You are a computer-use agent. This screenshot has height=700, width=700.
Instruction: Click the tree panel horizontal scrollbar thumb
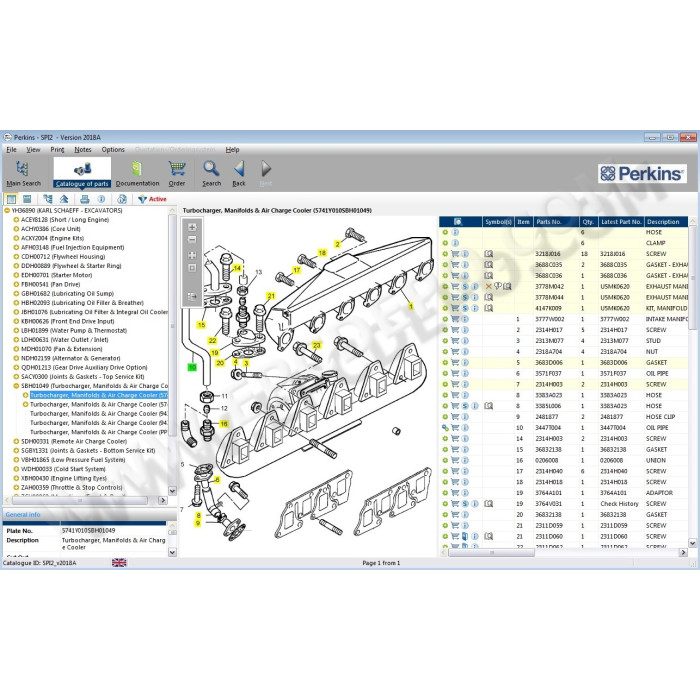[x=80, y=500]
